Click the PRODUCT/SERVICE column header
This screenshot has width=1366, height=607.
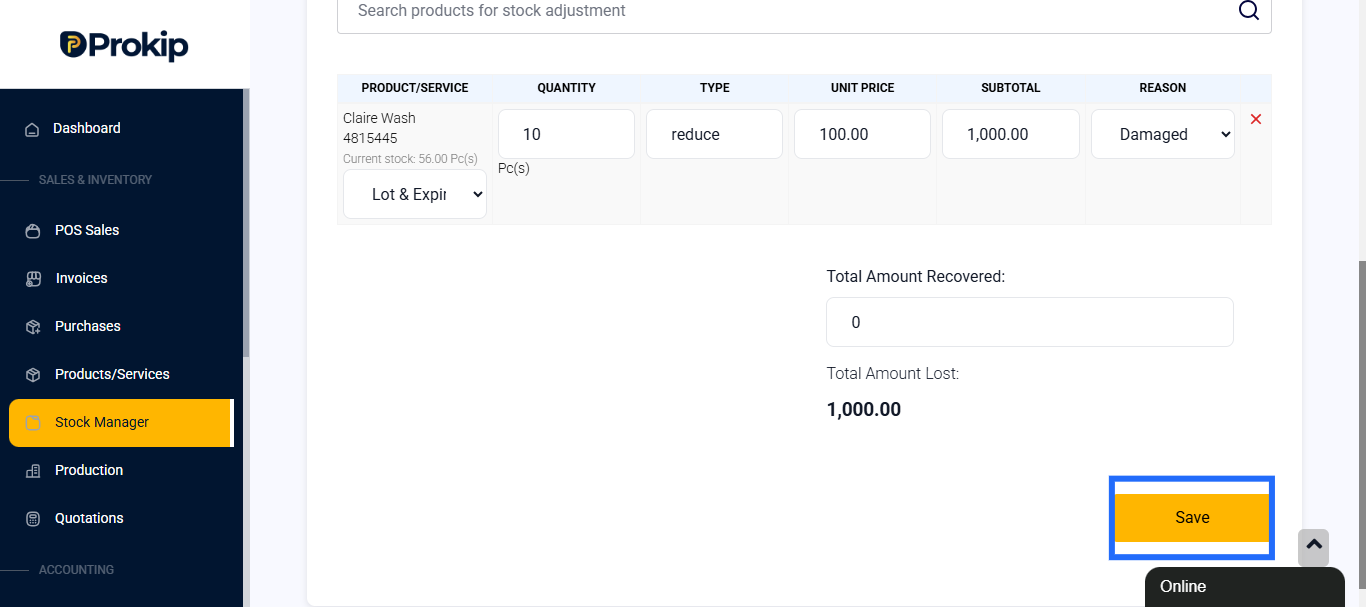click(415, 88)
